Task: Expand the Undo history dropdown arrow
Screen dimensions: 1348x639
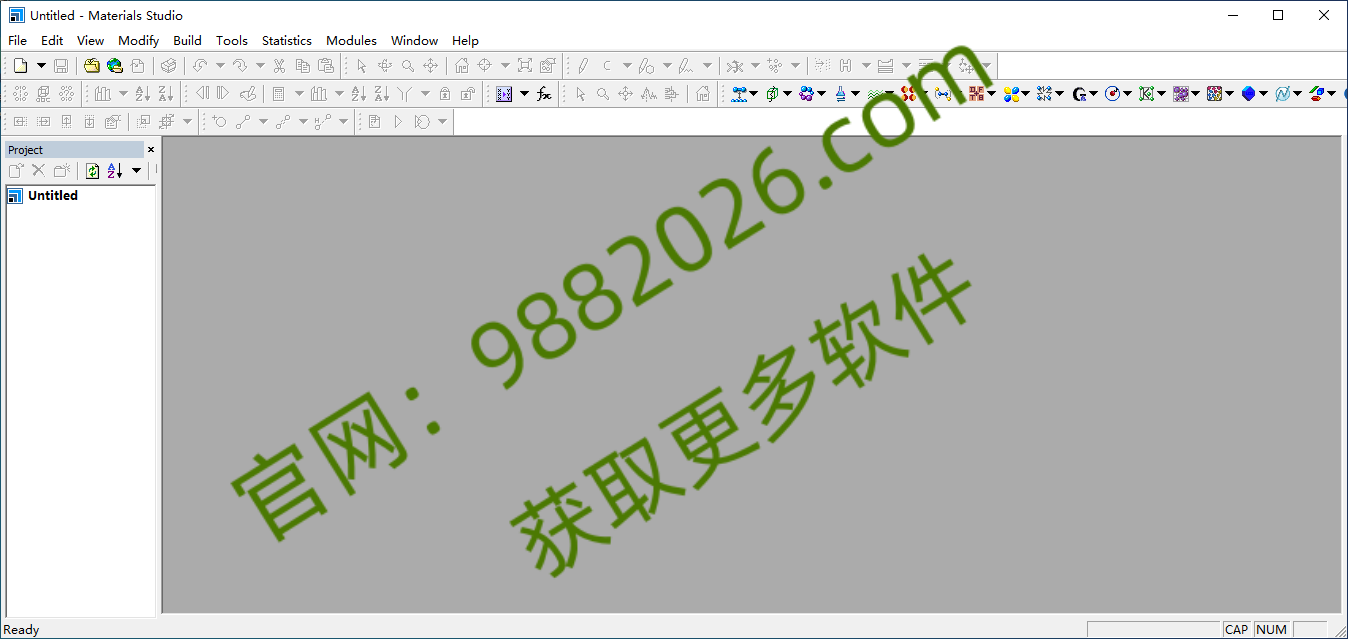Action: click(220, 66)
